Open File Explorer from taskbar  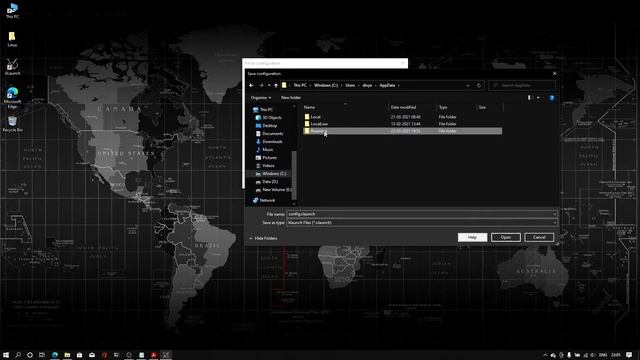pyautogui.click(x=67, y=355)
